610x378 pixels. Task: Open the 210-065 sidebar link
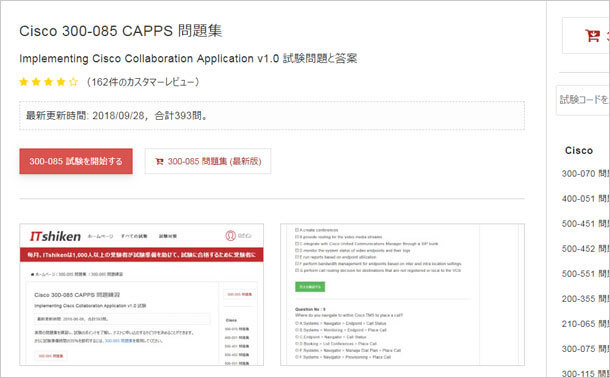tap(585, 324)
